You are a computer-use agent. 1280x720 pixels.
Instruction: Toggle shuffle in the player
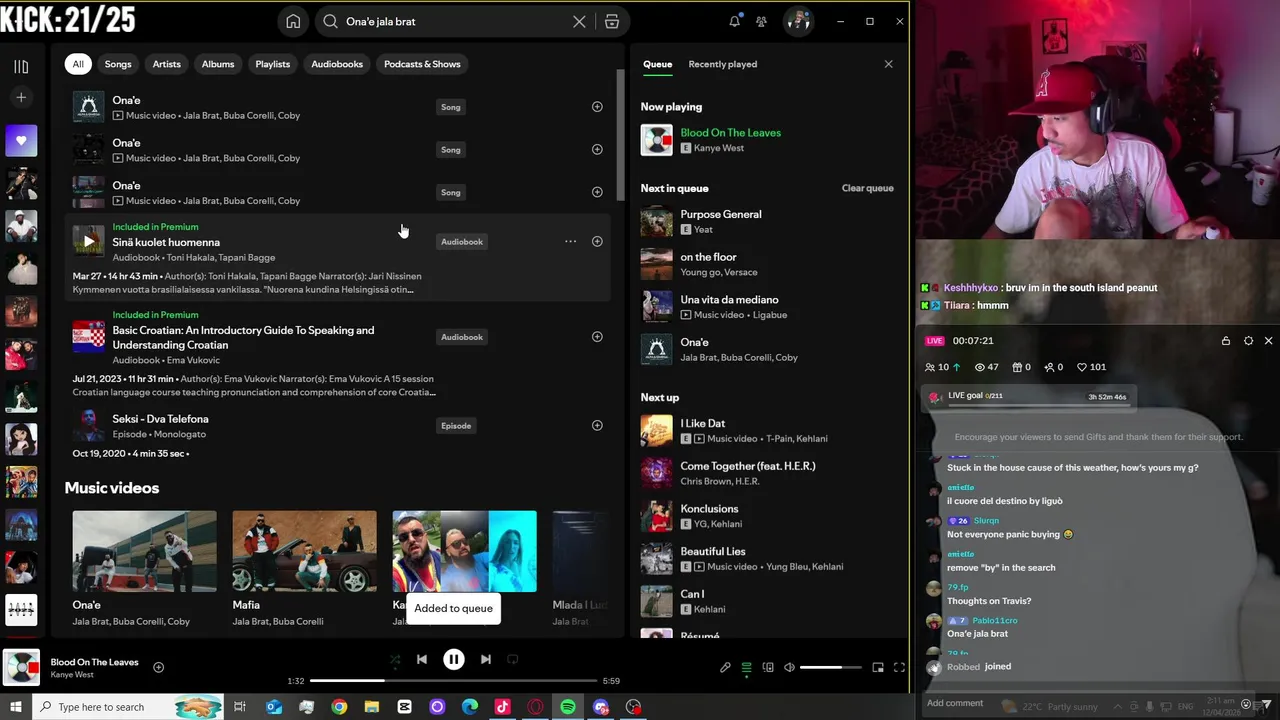click(x=395, y=660)
